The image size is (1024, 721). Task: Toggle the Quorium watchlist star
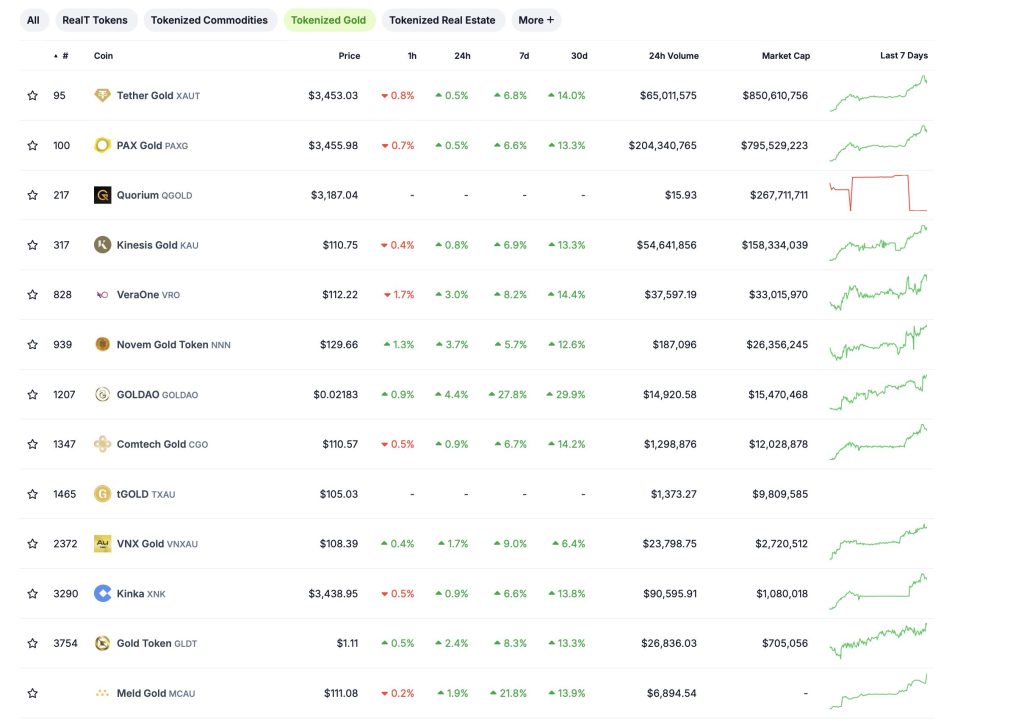click(33, 195)
